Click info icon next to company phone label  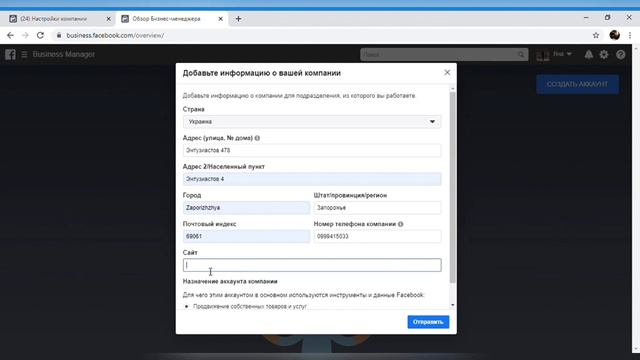click(400, 224)
